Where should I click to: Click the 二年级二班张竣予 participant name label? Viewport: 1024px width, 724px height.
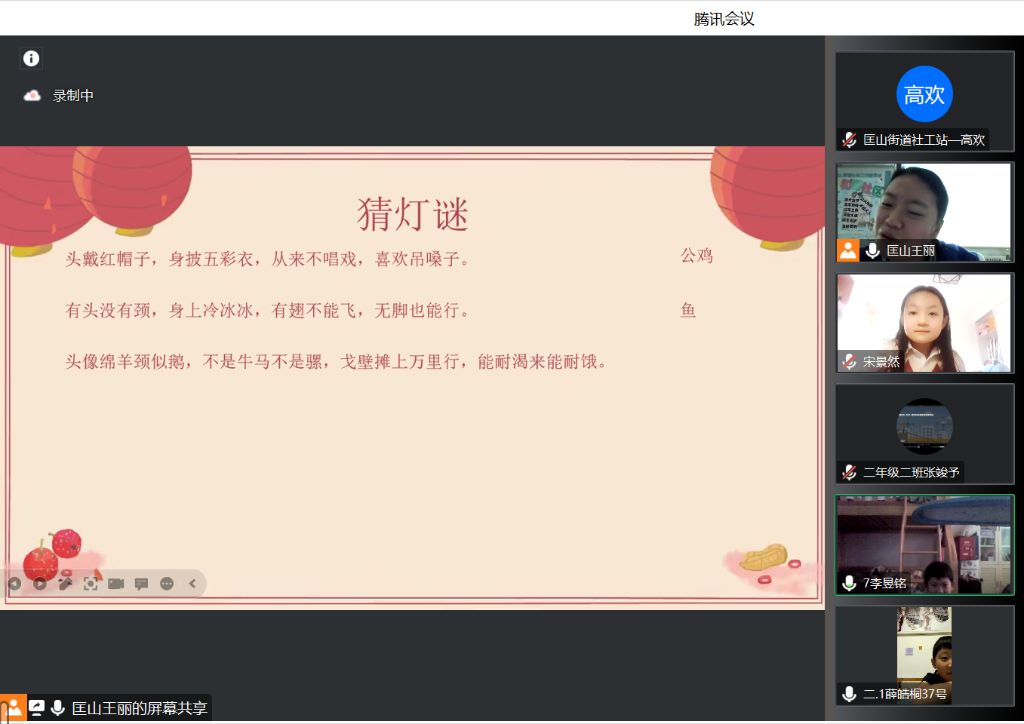[912, 472]
